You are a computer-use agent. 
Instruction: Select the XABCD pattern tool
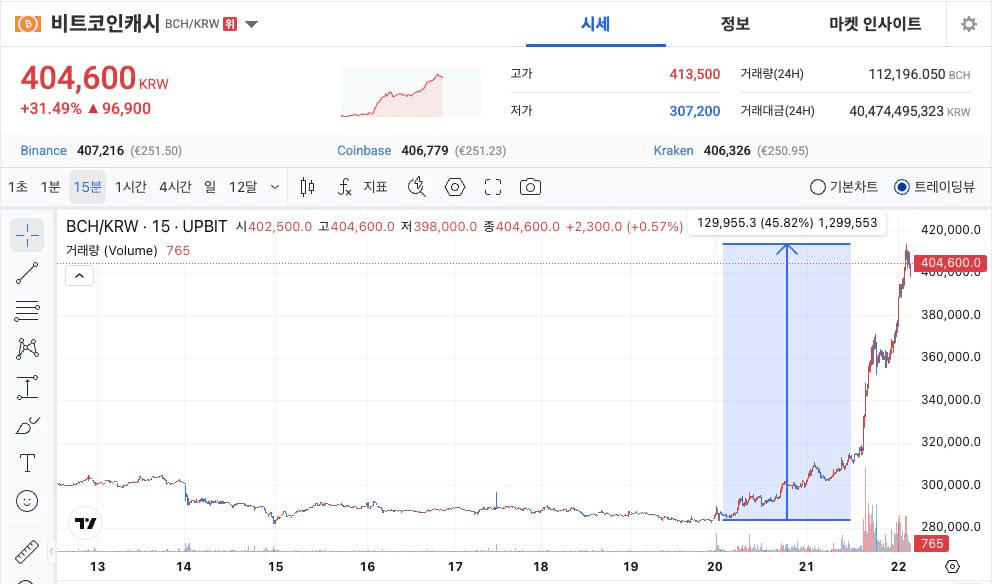point(27,349)
